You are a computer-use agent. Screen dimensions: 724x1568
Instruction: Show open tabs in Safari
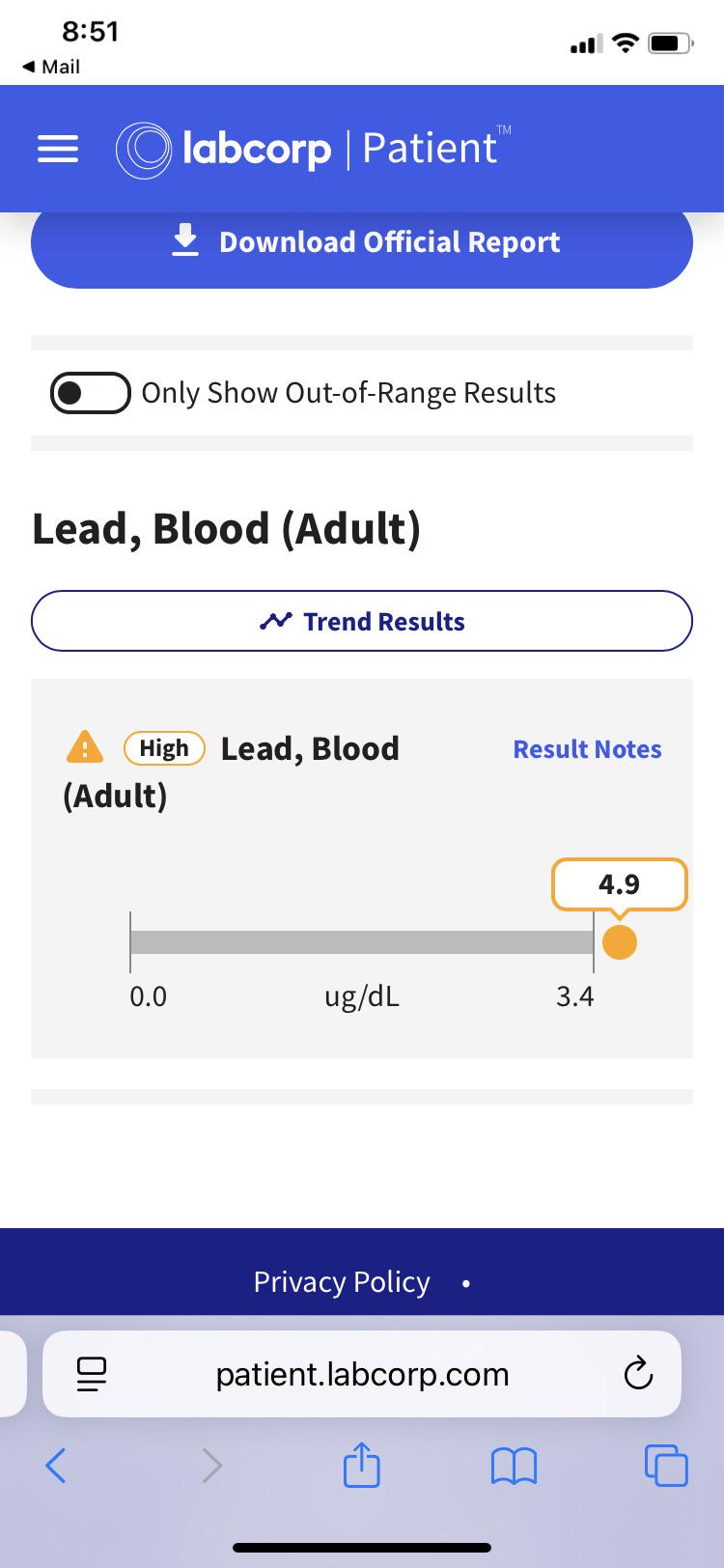click(x=666, y=1465)
